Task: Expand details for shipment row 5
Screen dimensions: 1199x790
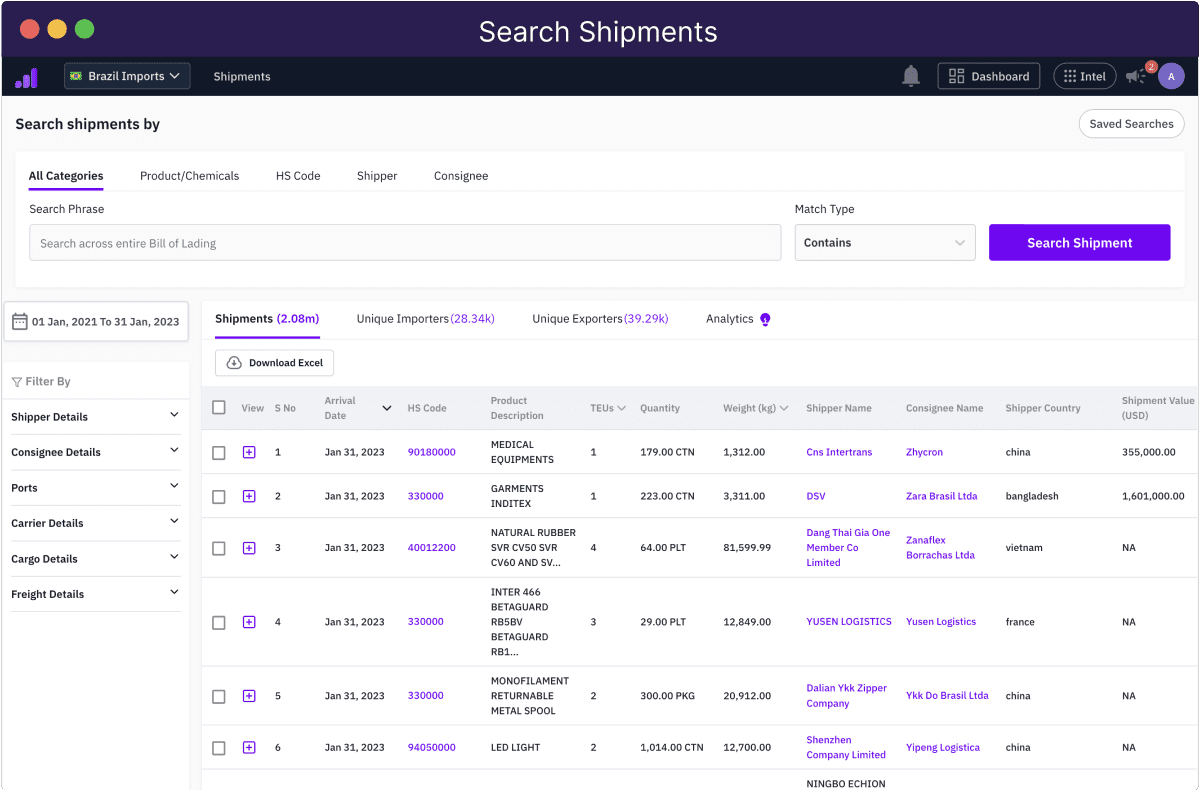Action: coord(249,696)
